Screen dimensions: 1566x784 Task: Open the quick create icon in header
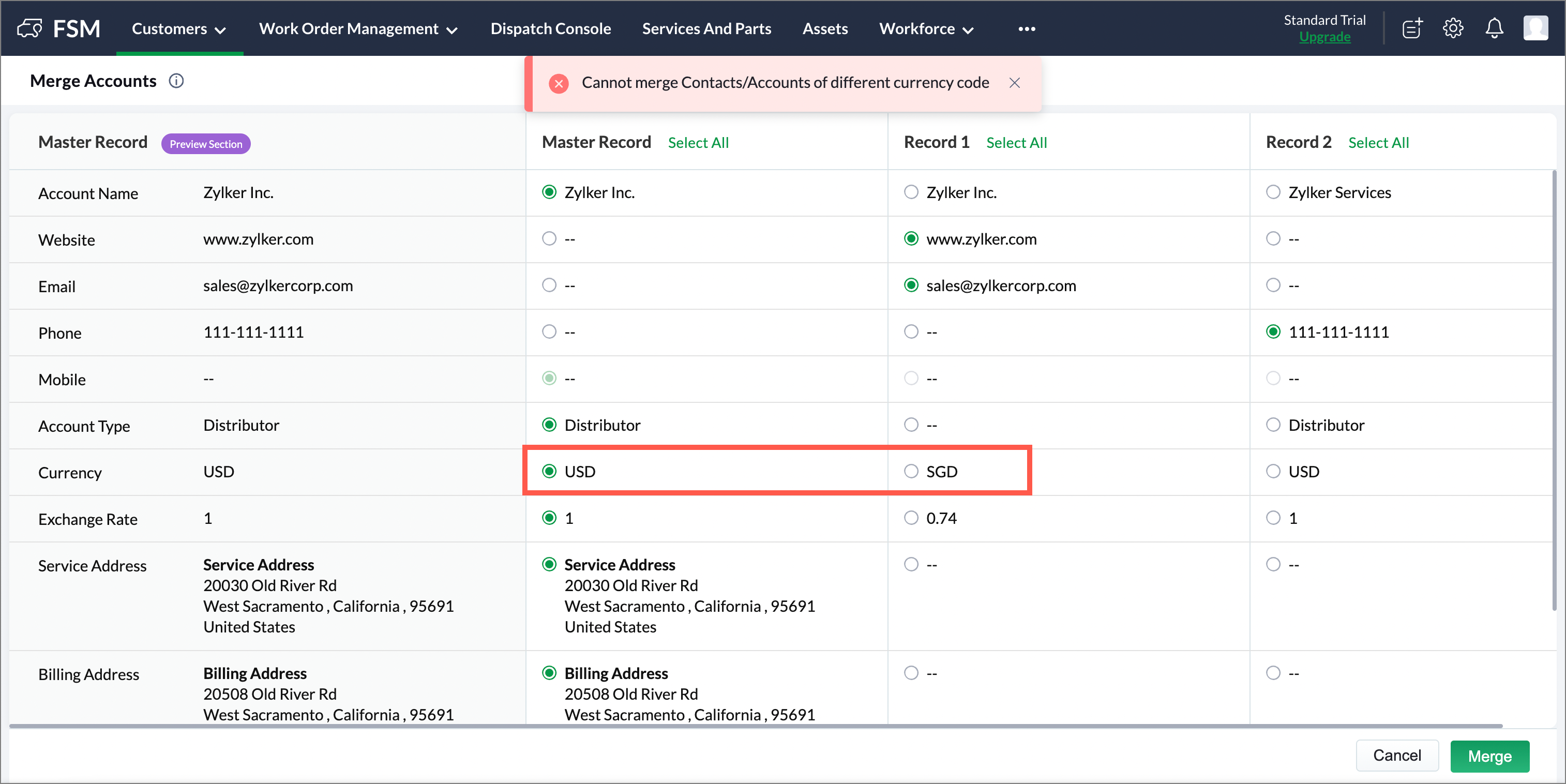point(1411,28)
